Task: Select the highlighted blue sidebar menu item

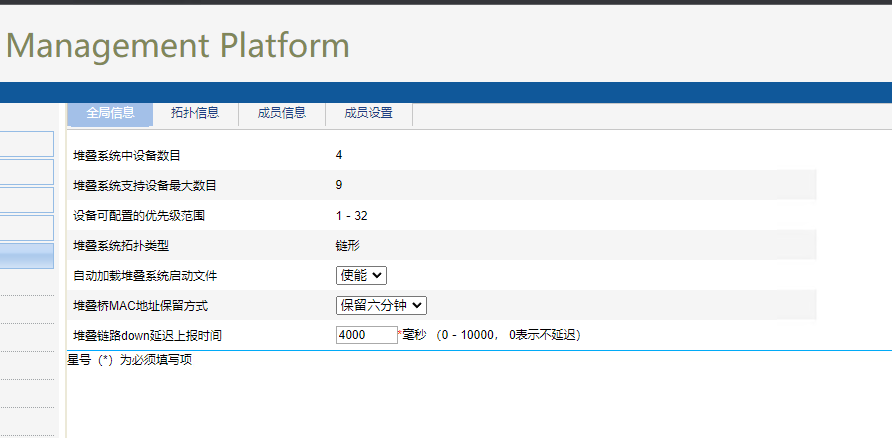Action: pyautogui.click(x=27, y=256)
